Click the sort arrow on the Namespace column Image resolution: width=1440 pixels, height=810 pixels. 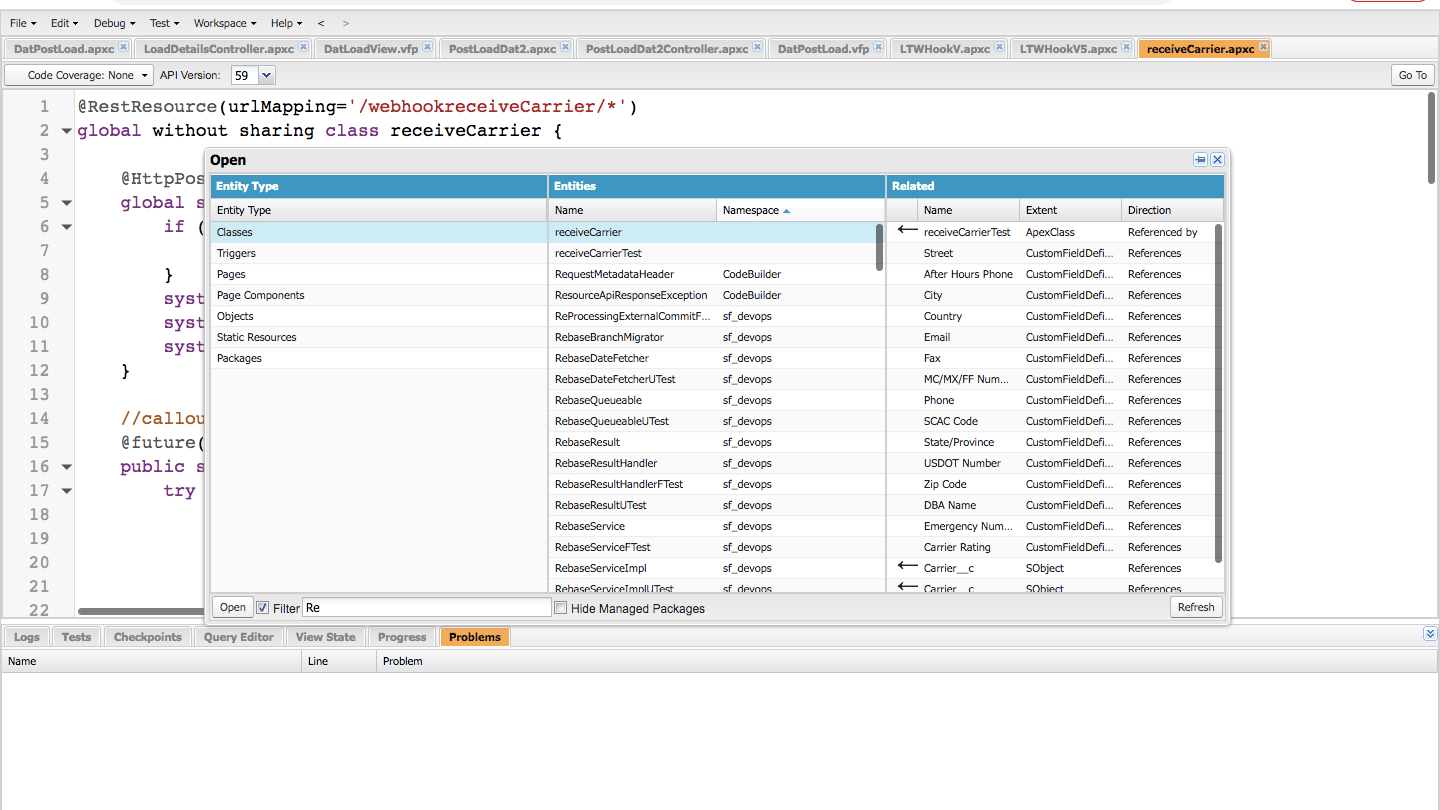786,211
